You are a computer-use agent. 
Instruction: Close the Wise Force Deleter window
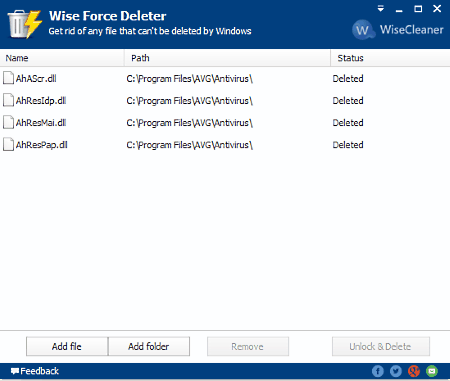click(x=437, y=9)
